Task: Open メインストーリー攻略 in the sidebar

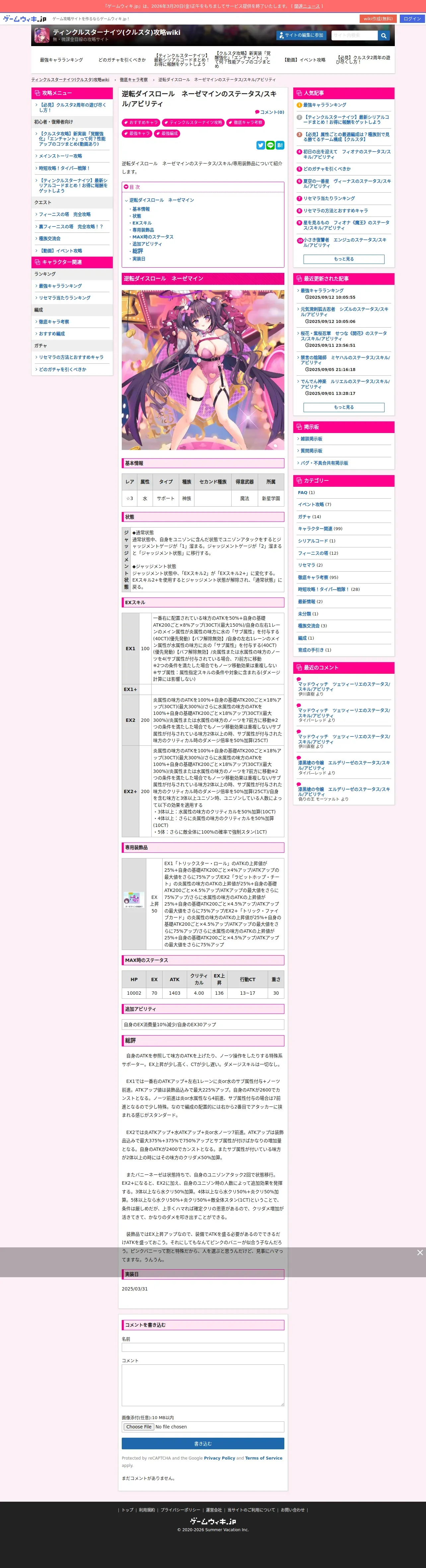Action: pyautogui.click(x=60, y=157)
